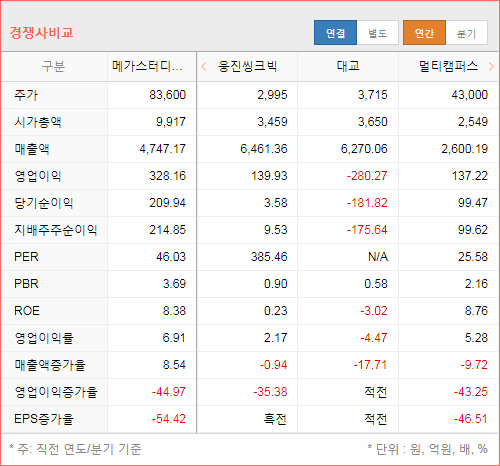500x466 pixels.
Task: Click the 2,600.19 revenue value
Action: point(465,149)
